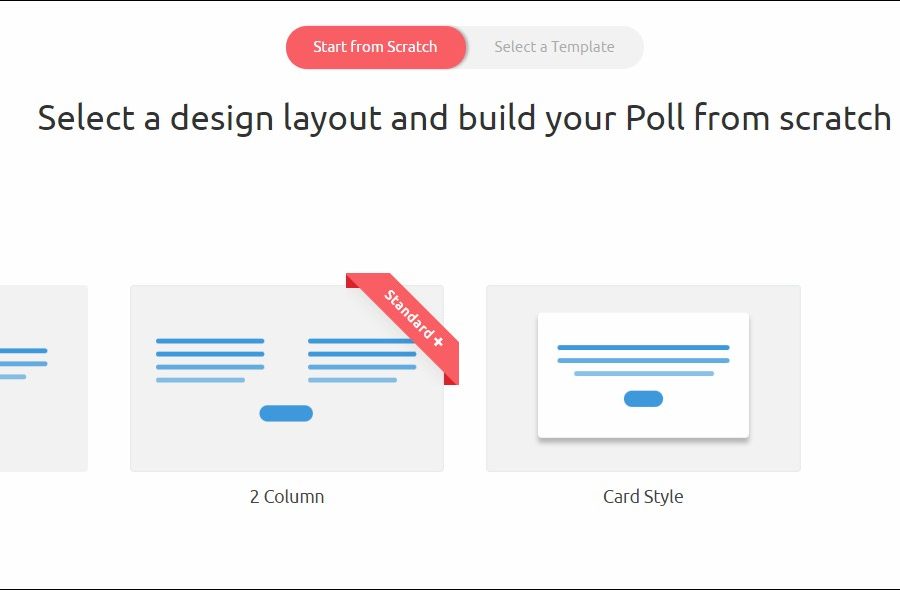Image resolution: width=900 pixels, height=590 pixels.
Task: Switch to Select a Template tab
Action: click(554, 47)
